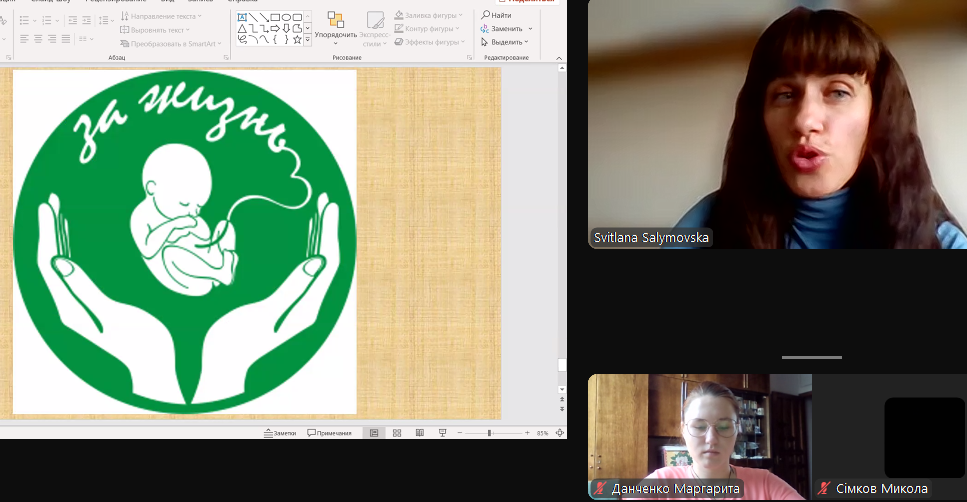Image resolution: width=967 pixels, height=502 pixels.
Task: Decrease the list indent level
Action: [73, 20]
